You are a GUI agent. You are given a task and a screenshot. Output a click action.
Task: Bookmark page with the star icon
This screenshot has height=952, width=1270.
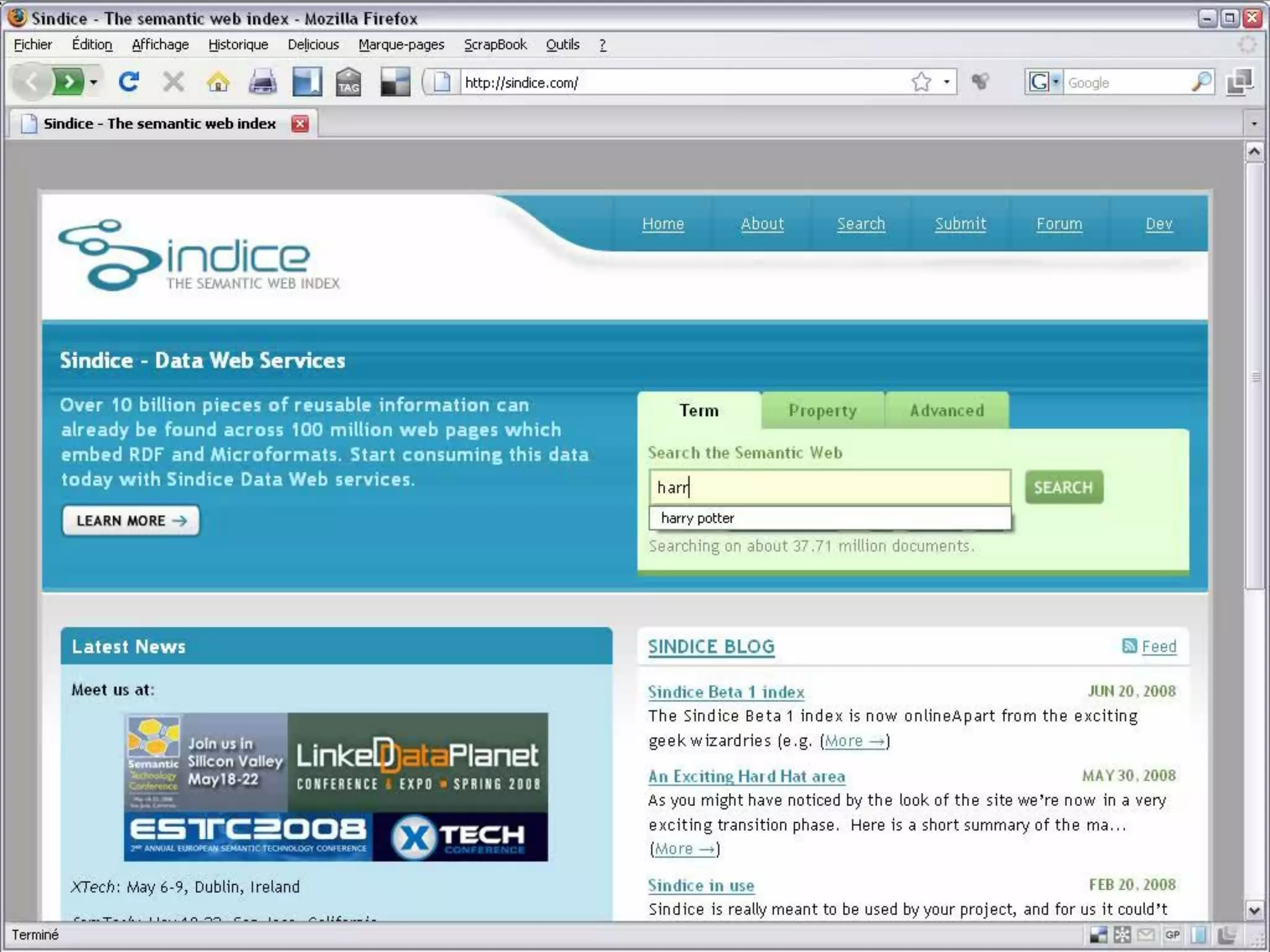(x=921, y=82)
